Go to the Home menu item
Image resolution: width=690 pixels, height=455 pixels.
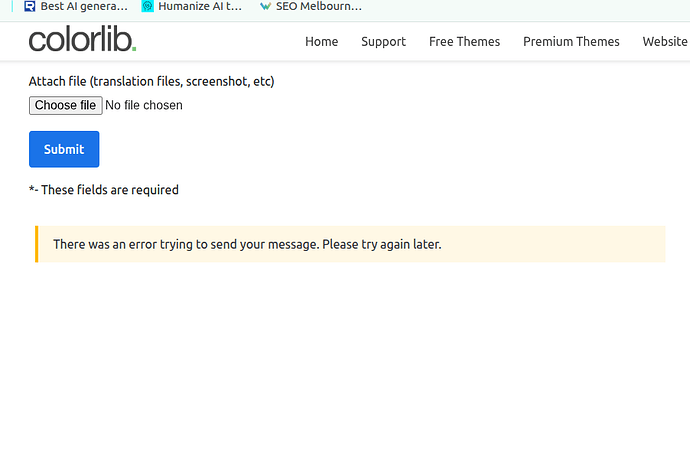[322, 41]
